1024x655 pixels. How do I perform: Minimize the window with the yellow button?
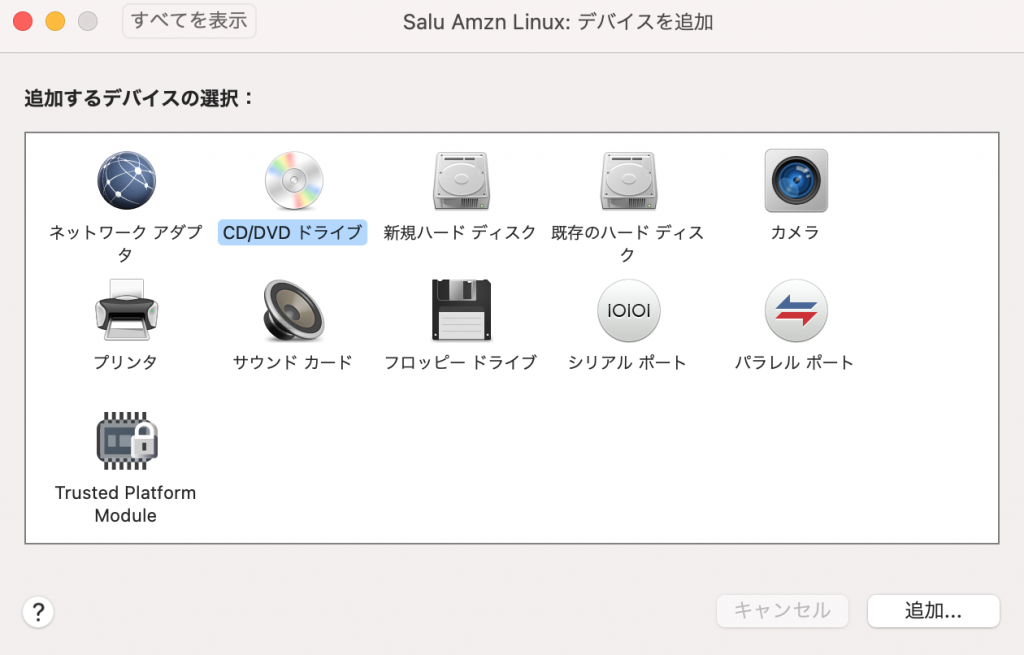[55, 18]
